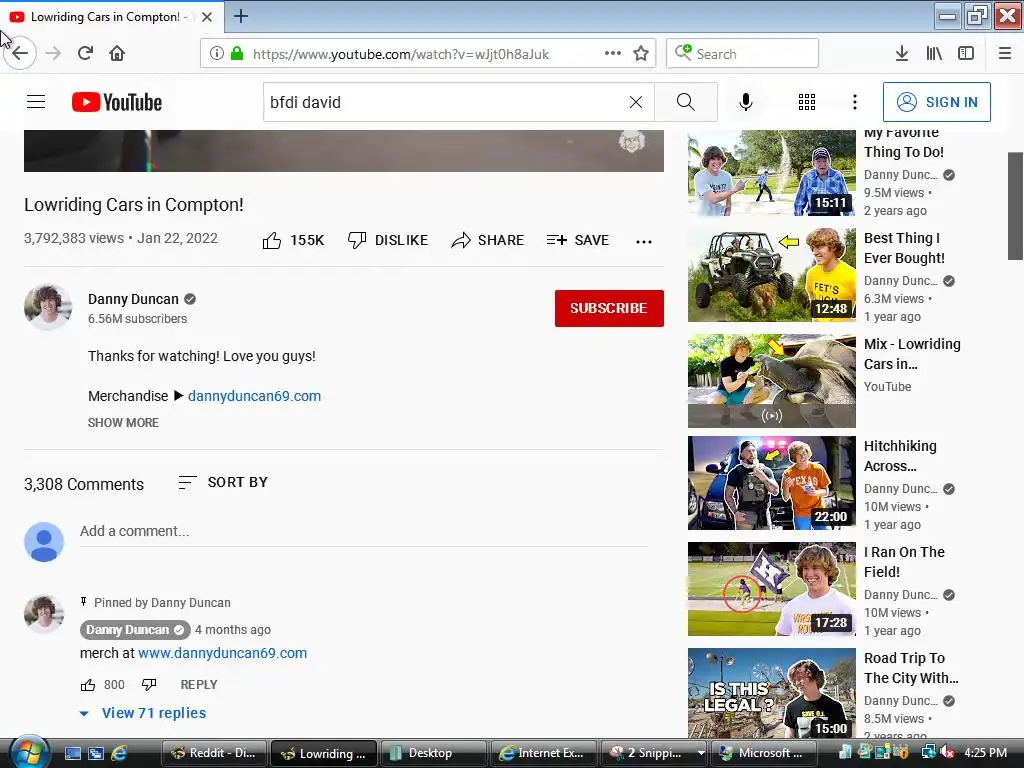1024x768 pixels.
Task: Clear the YouTube search text with X
Action: pos(635,102)
